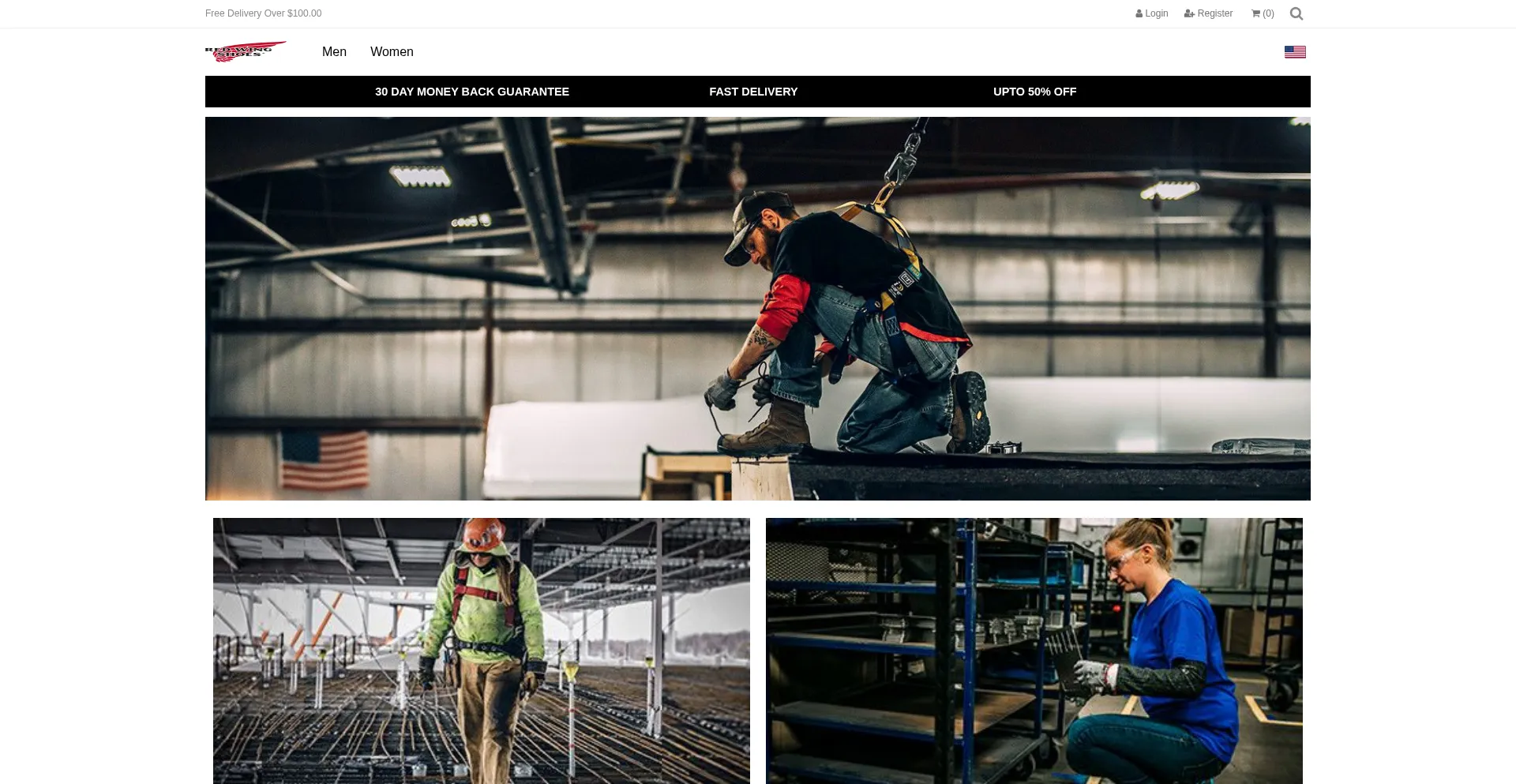Click the Upto 50% Off text
1516x784 pixels.
click(1034, 92)
